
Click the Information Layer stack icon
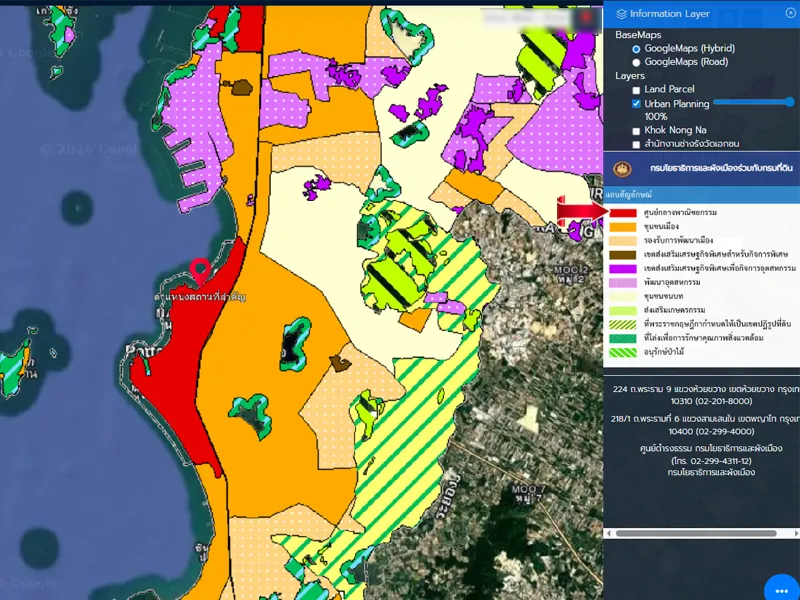click(x=621, y=14)
